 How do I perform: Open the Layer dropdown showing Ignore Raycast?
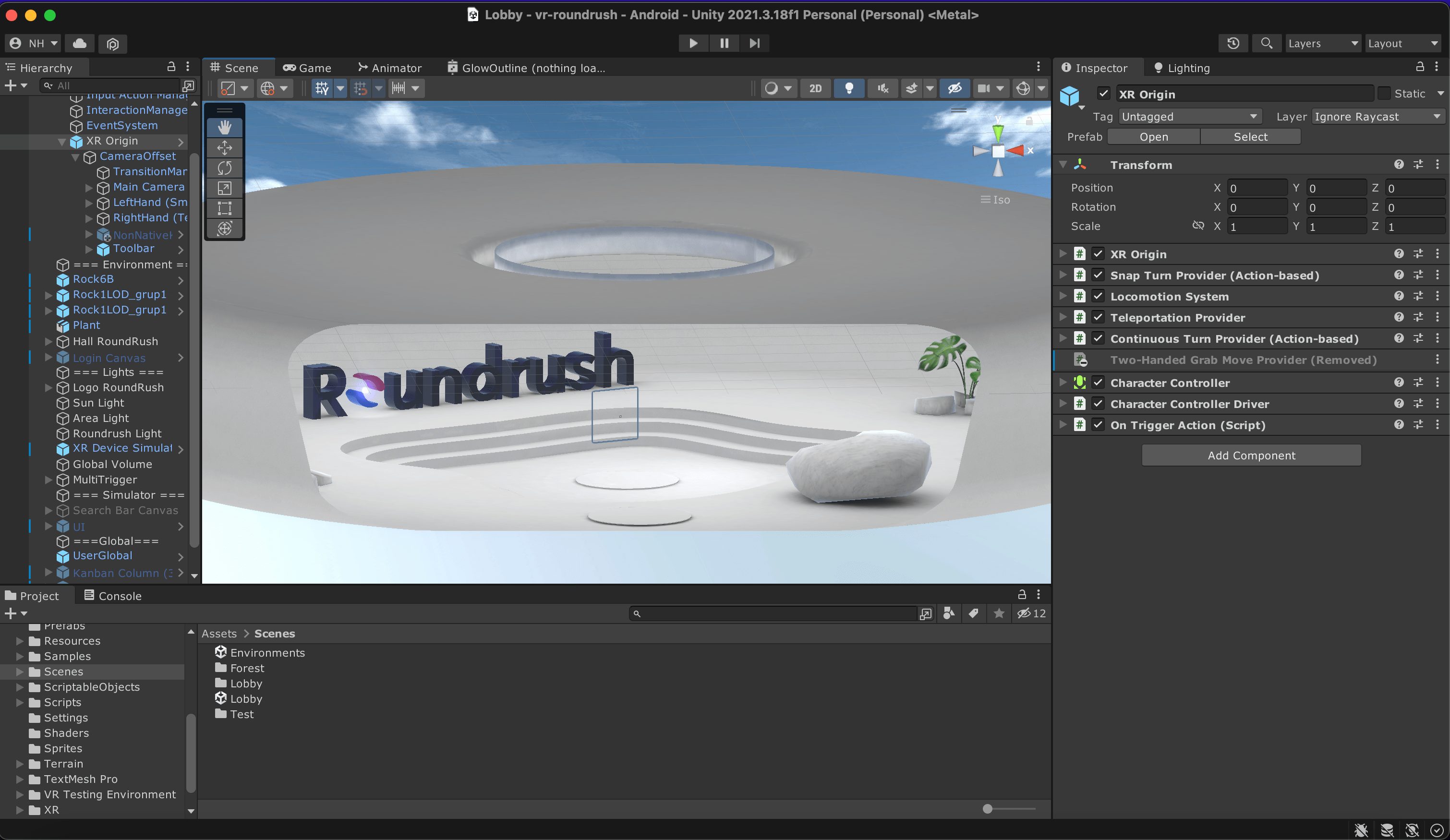pos(1377,117)
